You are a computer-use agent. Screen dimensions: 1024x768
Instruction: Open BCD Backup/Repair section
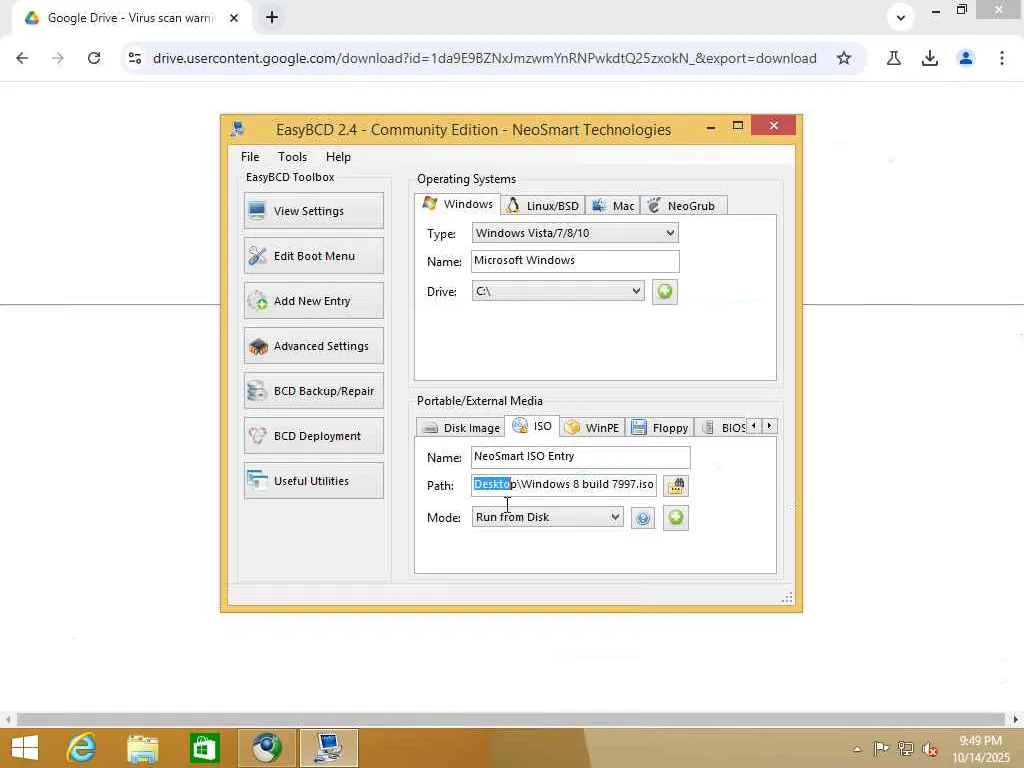click(313, 391)
